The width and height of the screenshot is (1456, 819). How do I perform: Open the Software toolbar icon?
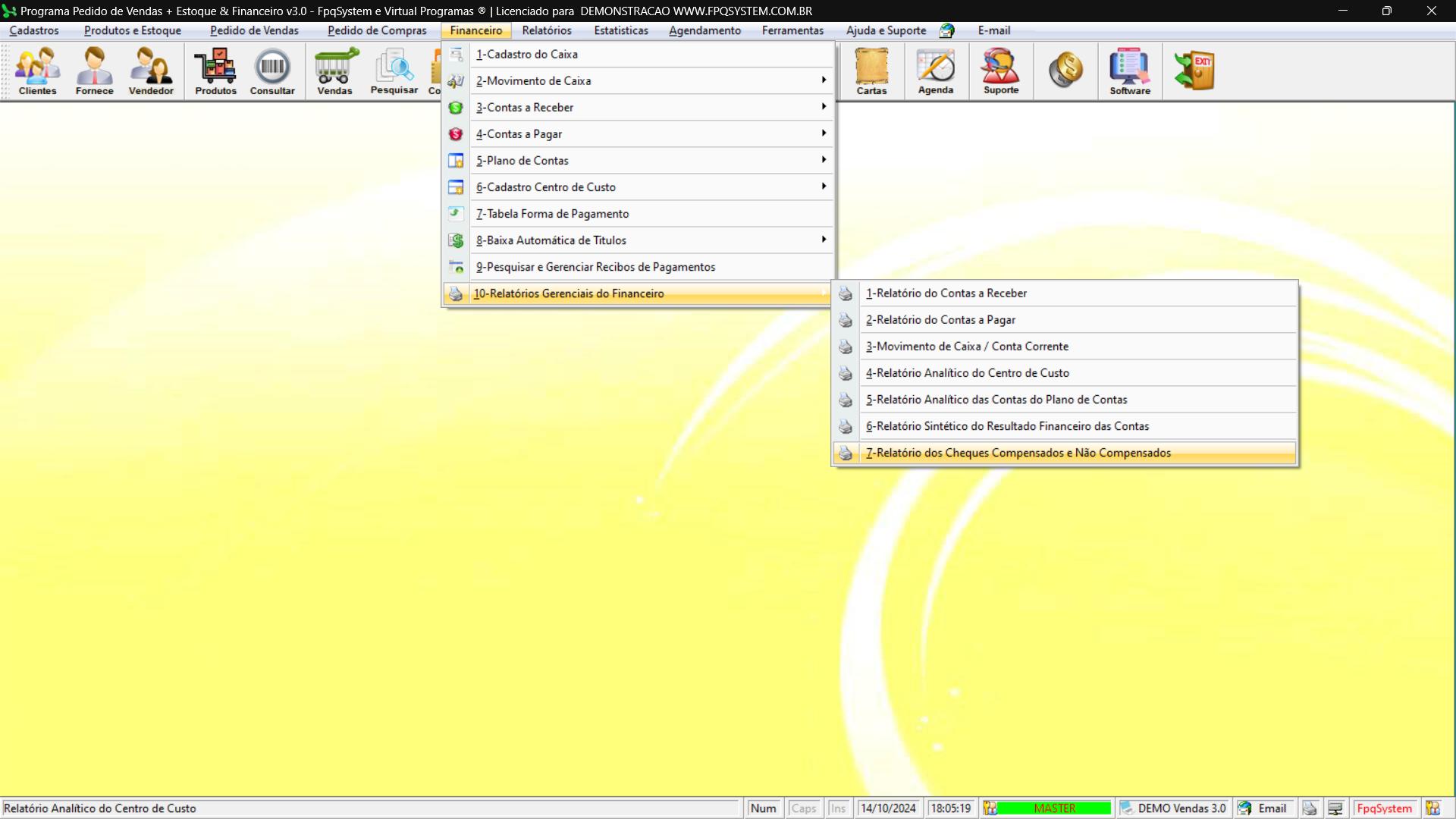pos(1129,71)
